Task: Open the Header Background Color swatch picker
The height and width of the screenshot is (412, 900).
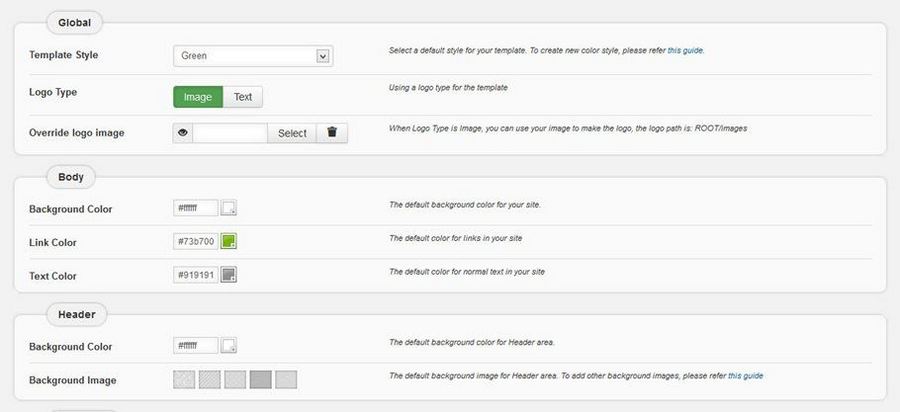Action: 229,347
